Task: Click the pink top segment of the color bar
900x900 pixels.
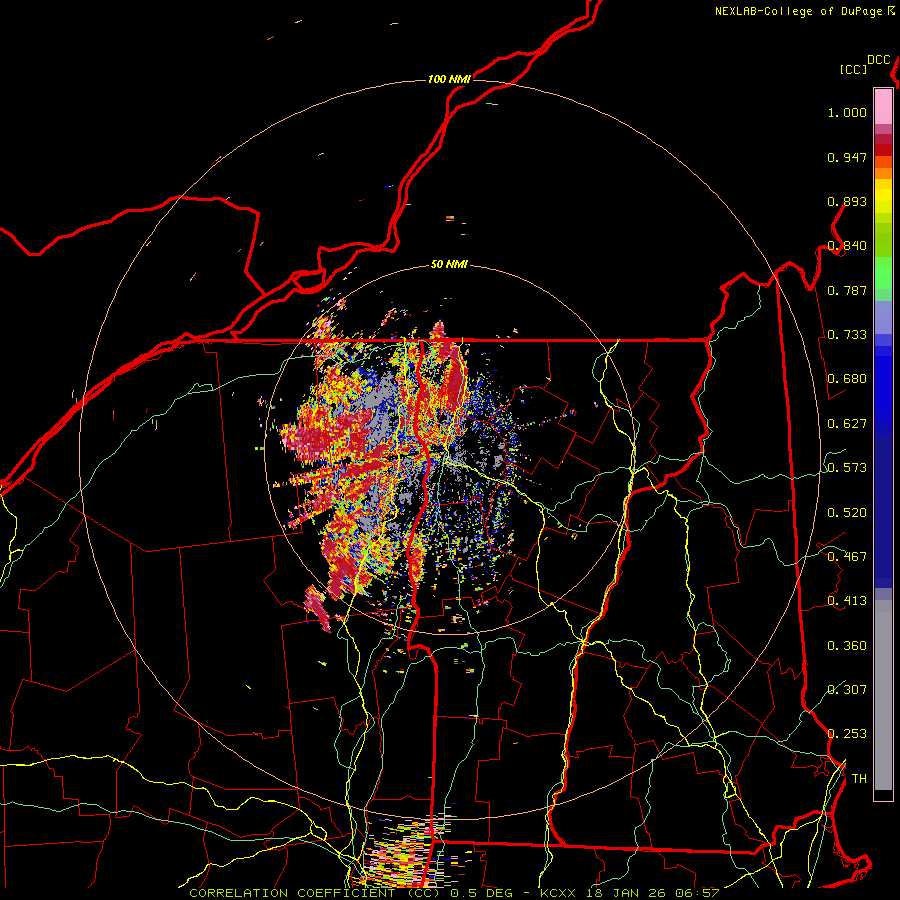Action: [883, 107]
